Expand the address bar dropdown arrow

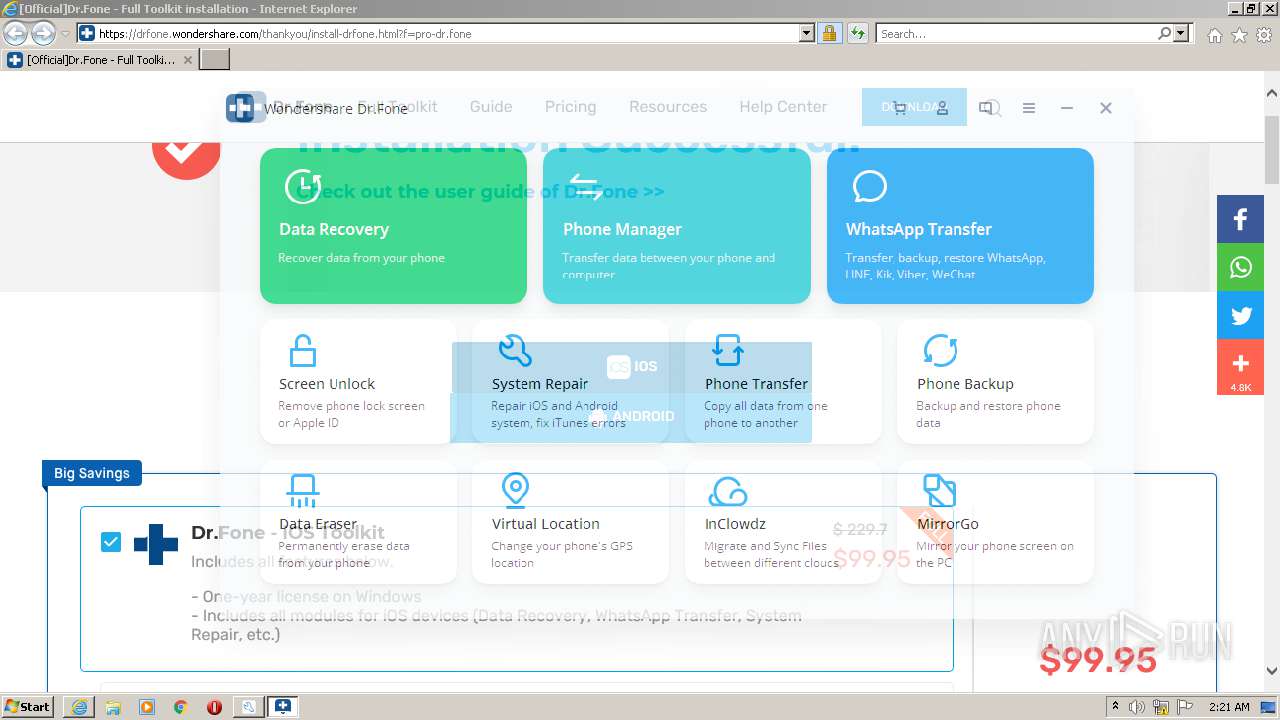[x=807, y=33]
